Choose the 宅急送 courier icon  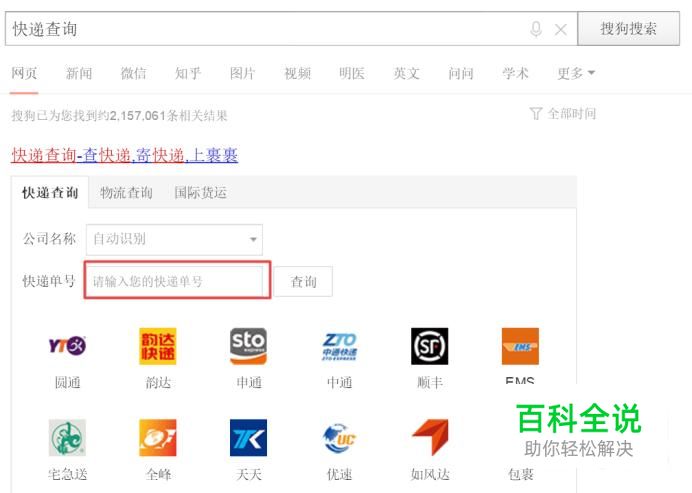pos(67,437)
